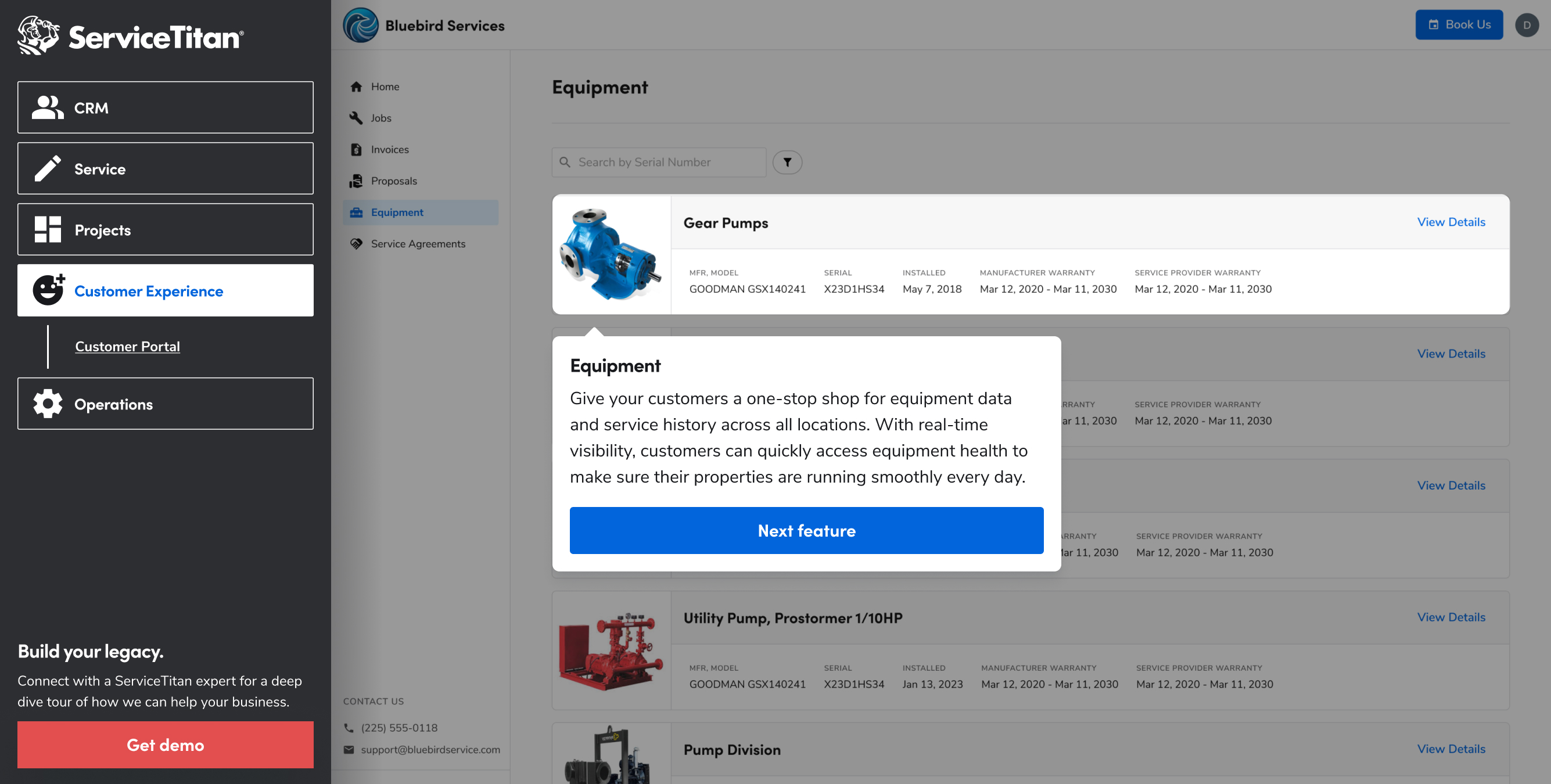Click the phone icon under Contact Us
This screenshot has width=1551, height=784.
[x=349, y=728]
